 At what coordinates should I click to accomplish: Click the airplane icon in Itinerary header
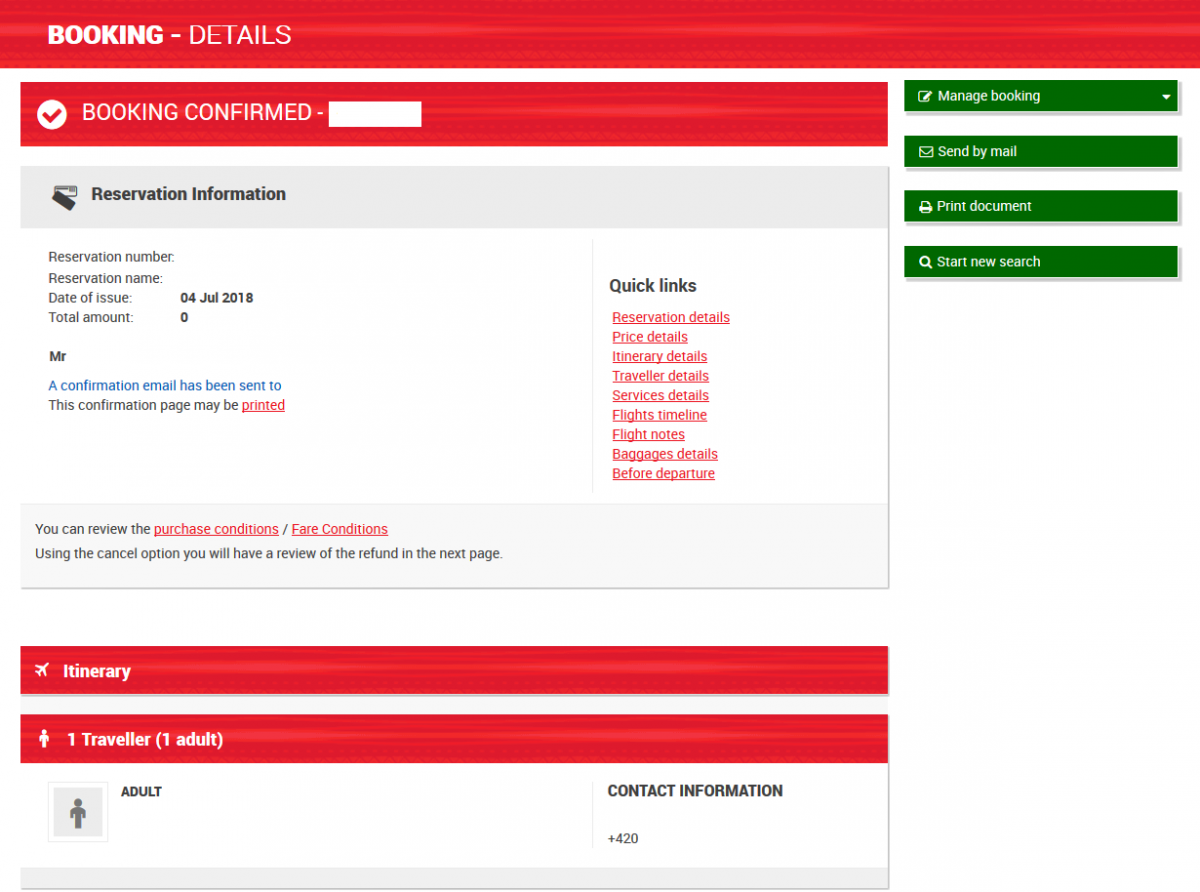[42, 670]
